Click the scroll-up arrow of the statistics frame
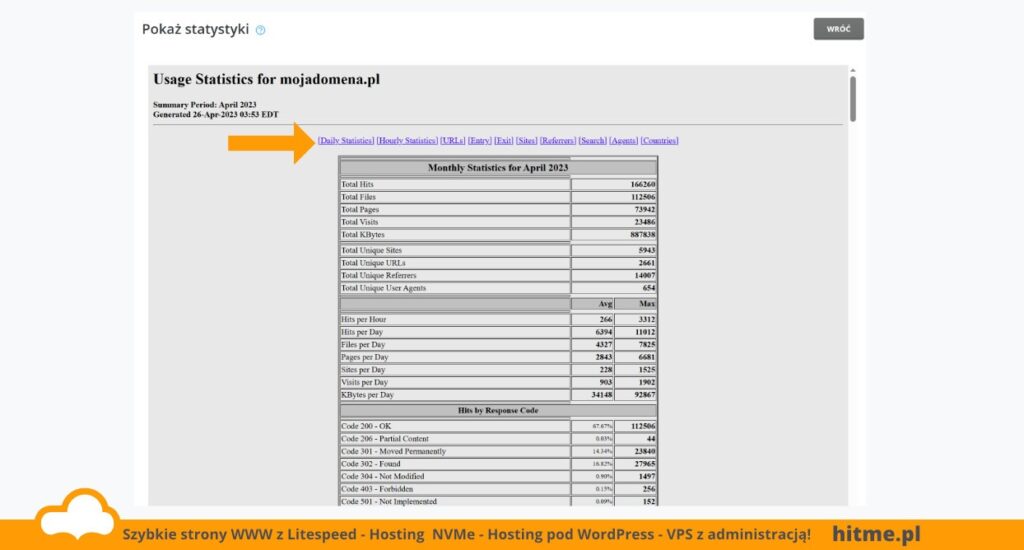The image size is (1024, 550). click(853, 70)
